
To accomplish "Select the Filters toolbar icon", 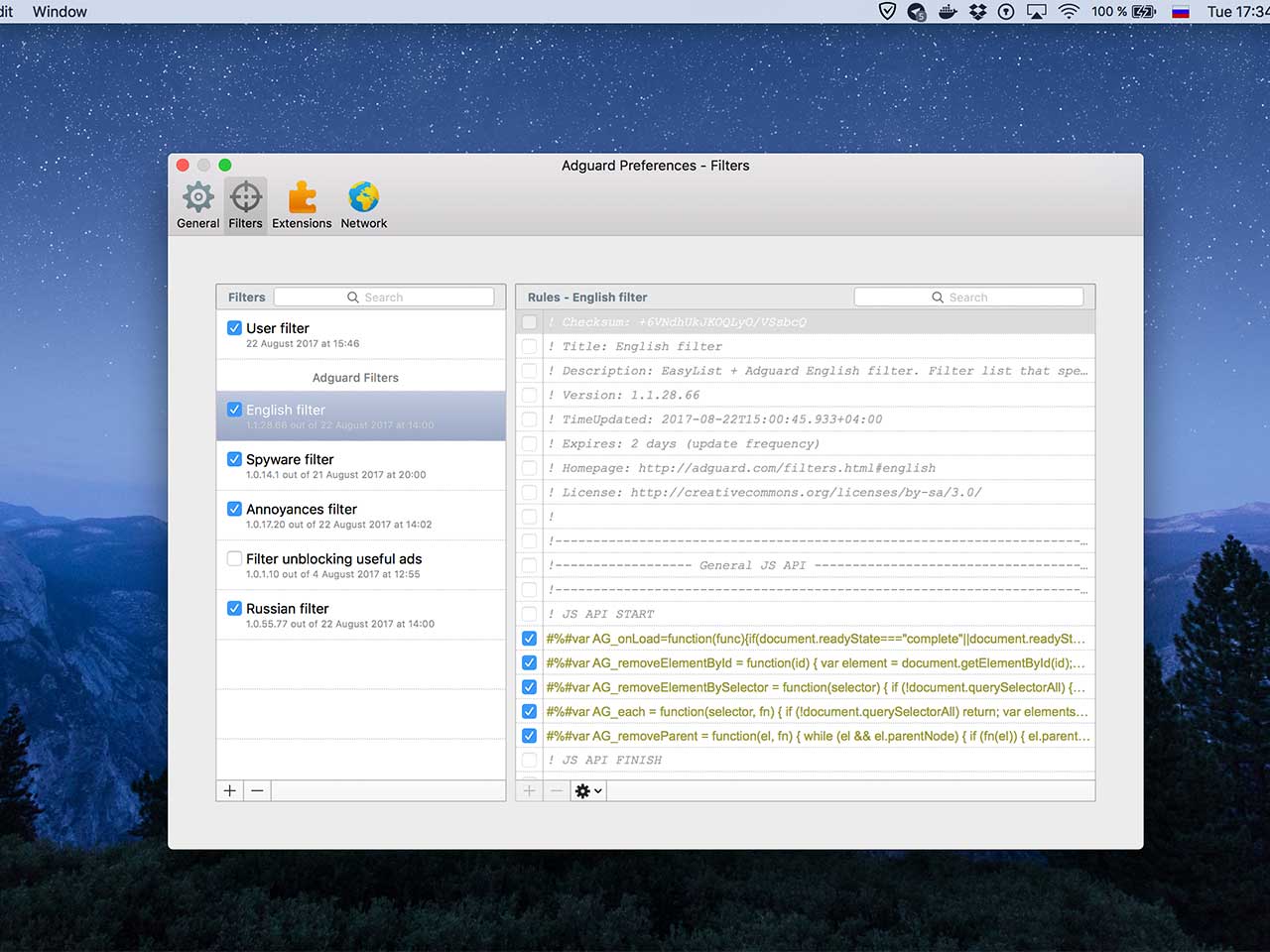I will [x=246, y=204].
